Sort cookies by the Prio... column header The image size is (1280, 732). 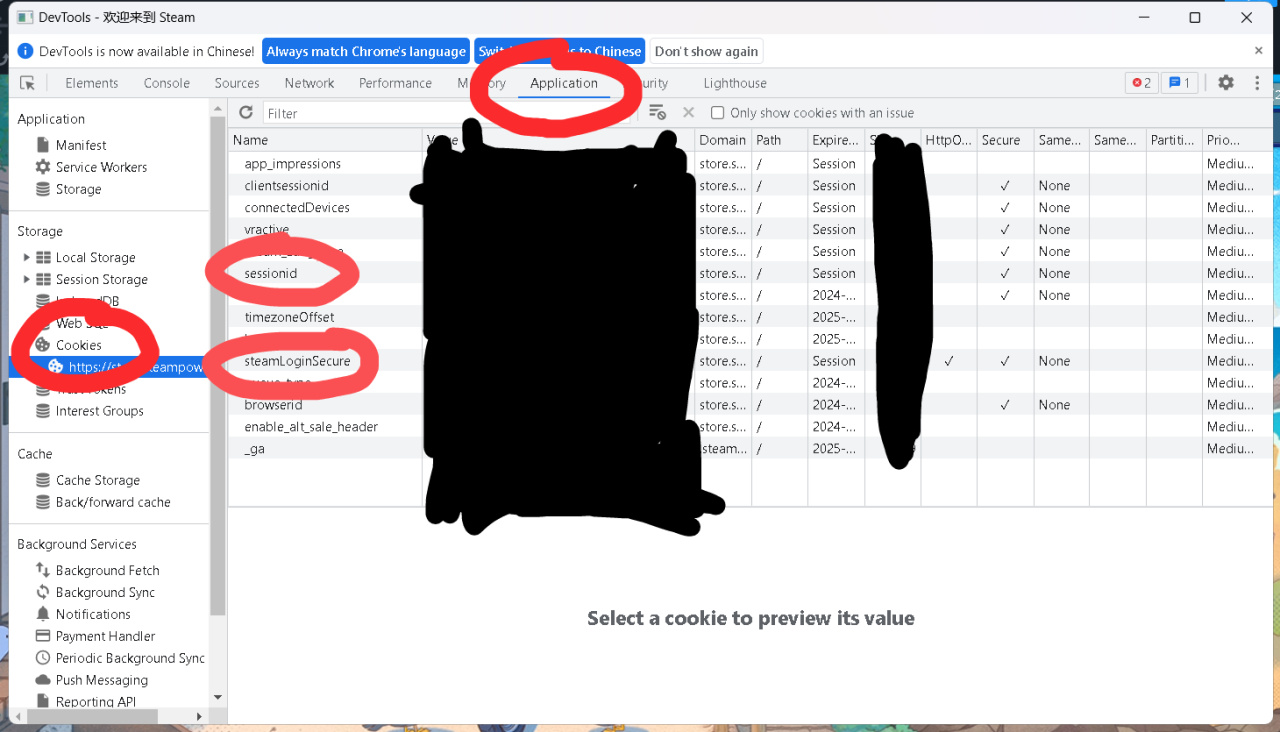click(1237, 140)
